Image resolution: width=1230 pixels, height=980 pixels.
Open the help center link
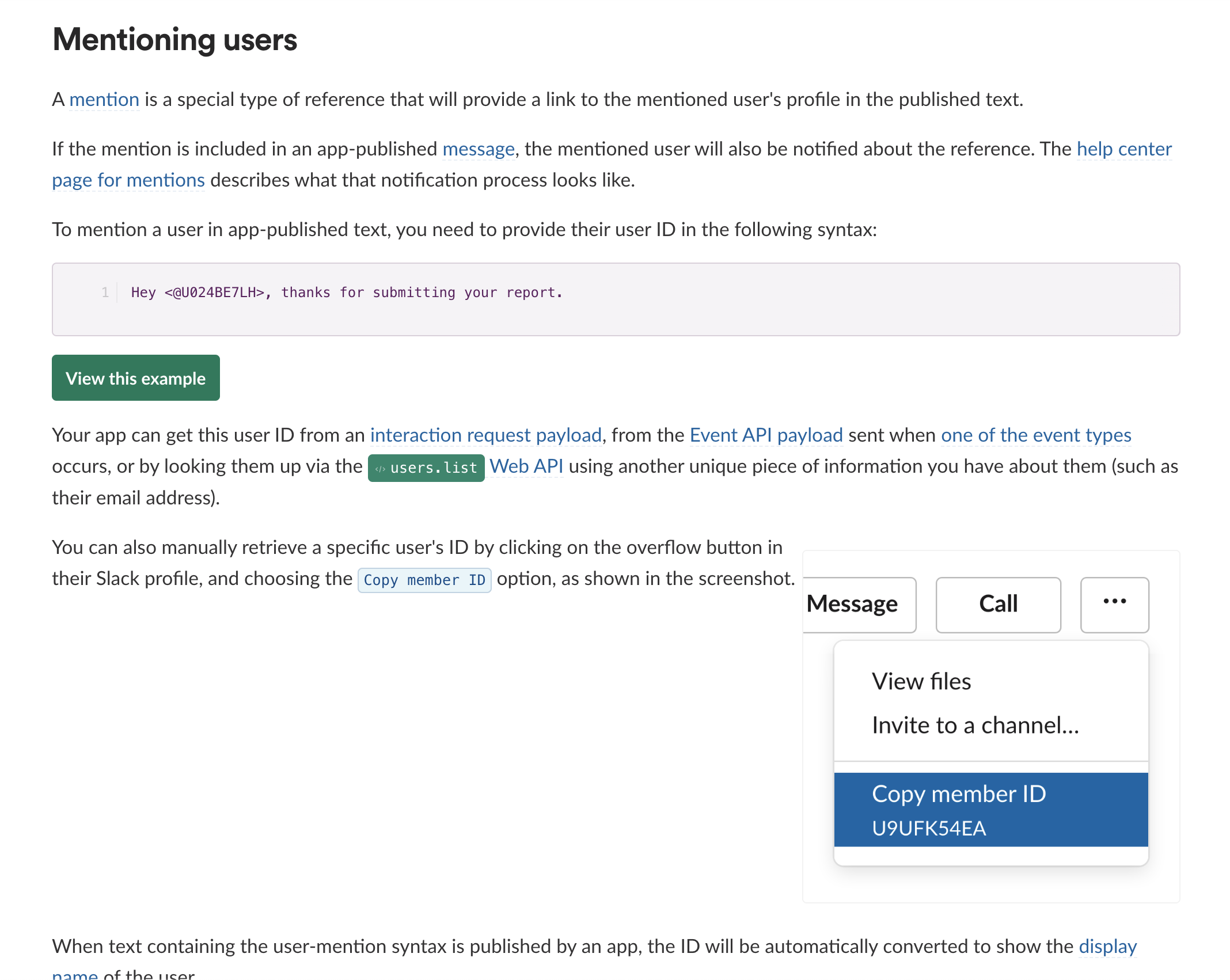point(1123,149)
